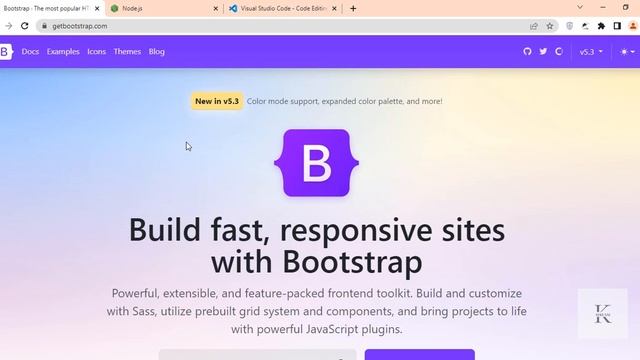Image resolution: width=640 pixels, height=360 pixels.
Task: Switch to the Node.js browser tab
Action: click(x=163, y=8)
